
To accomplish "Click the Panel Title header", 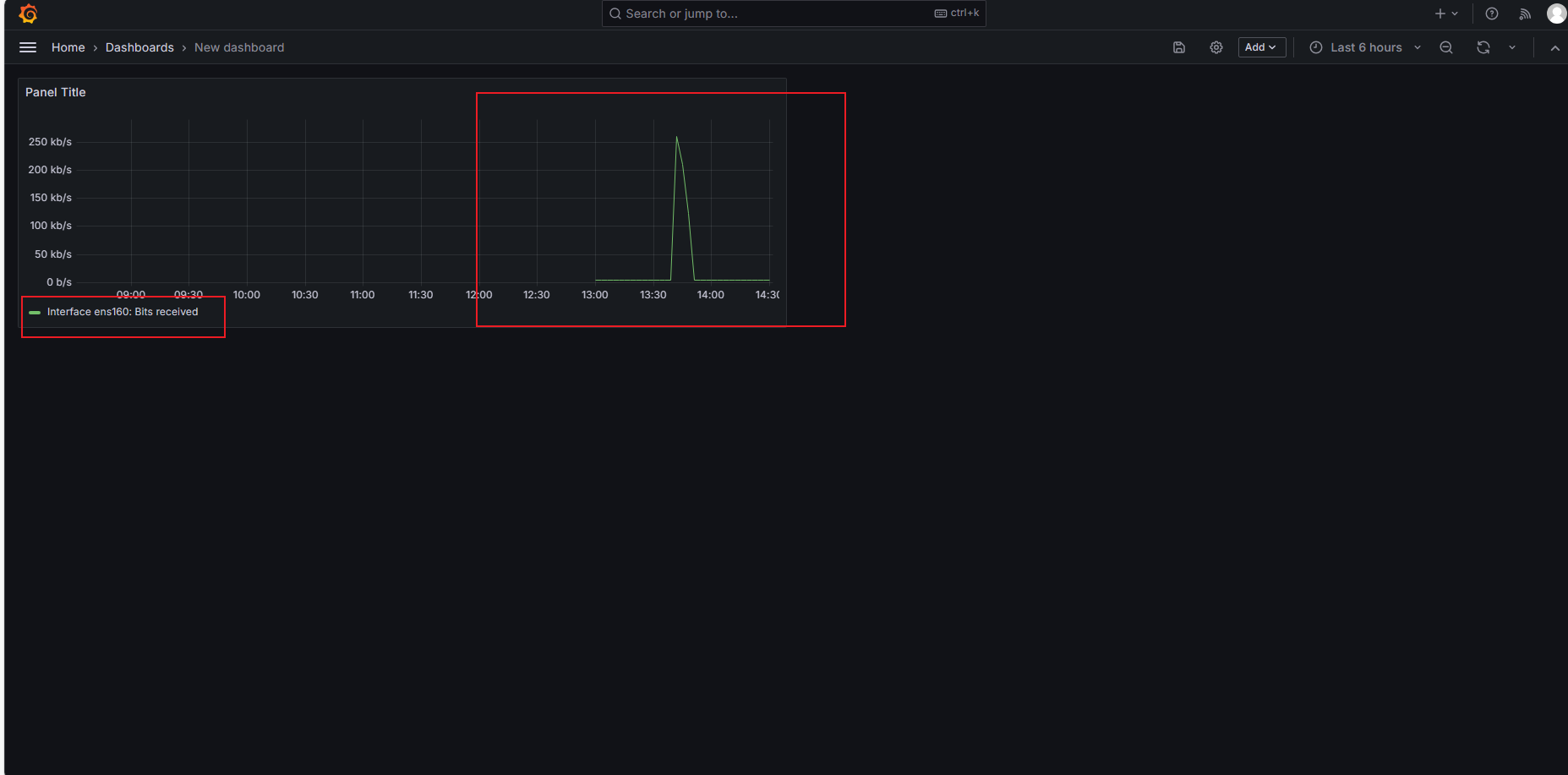I will click(x=56, y=92).
